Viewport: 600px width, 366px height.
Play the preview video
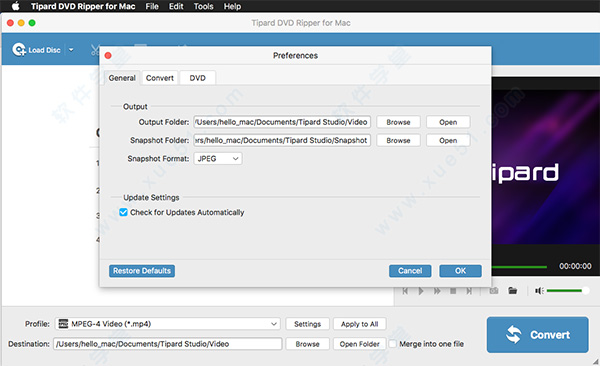[421, 291]
